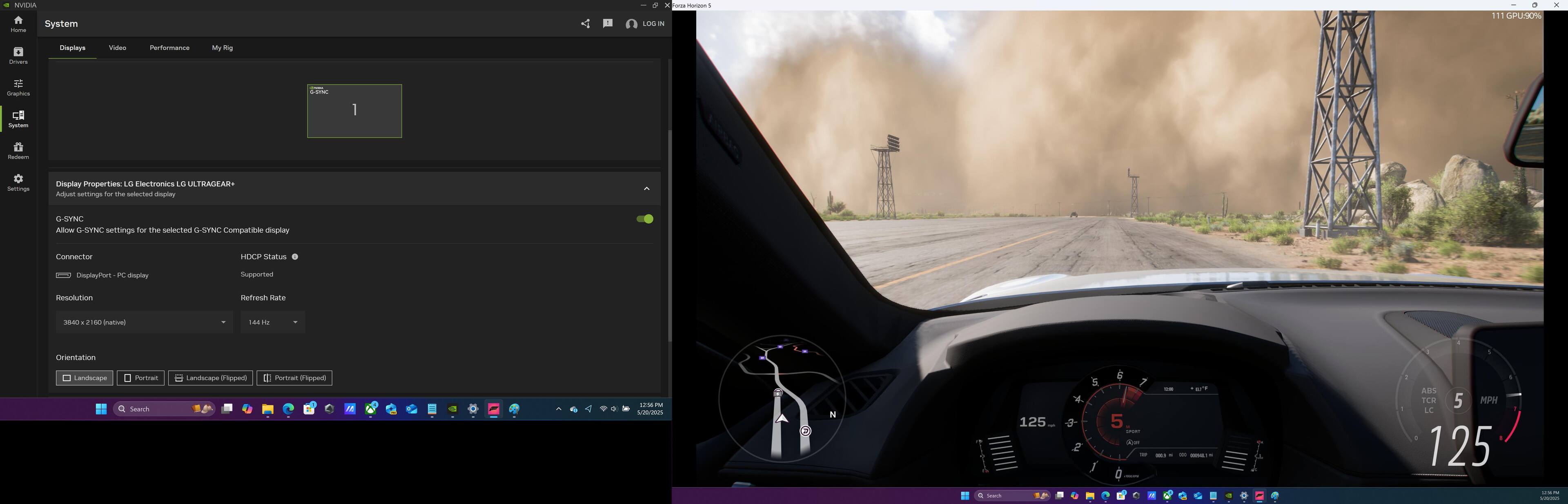Open the feedback notification icon
Image resolution: width=1568 pixels, height=504 pixels.
point(608,24)
